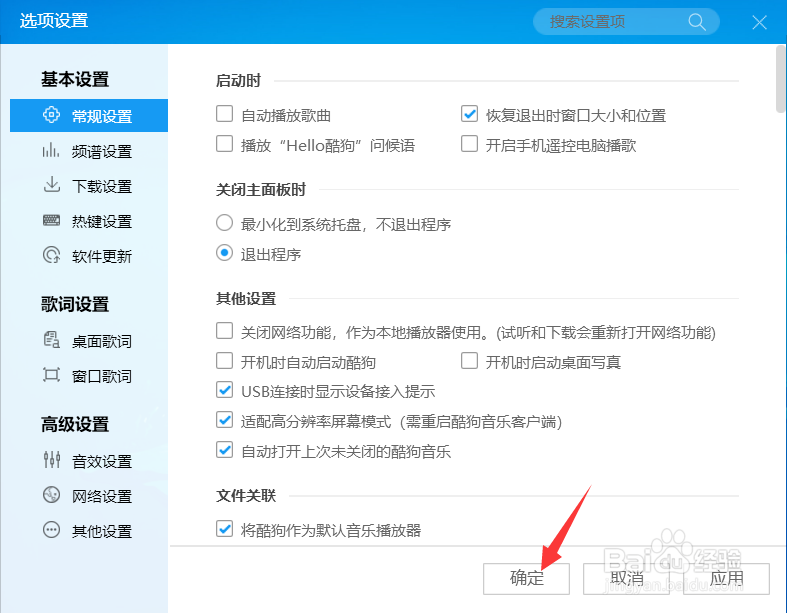Select 最小化到系统托盘 radio option
The height and width of the screenshot is (613, 787).
click(224, 223)
